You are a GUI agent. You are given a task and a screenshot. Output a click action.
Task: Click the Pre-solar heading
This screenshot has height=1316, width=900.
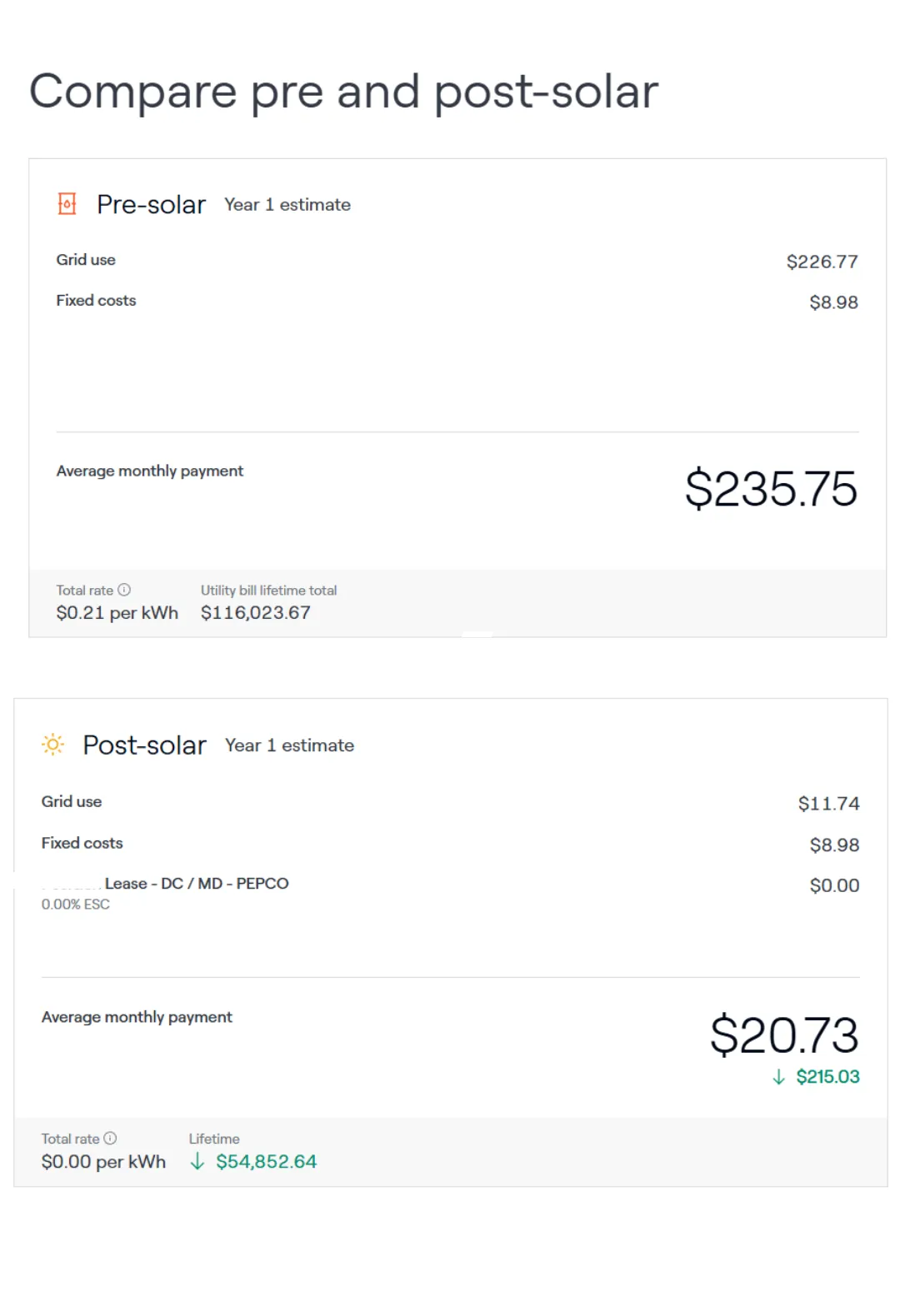[x=151, y=204]
